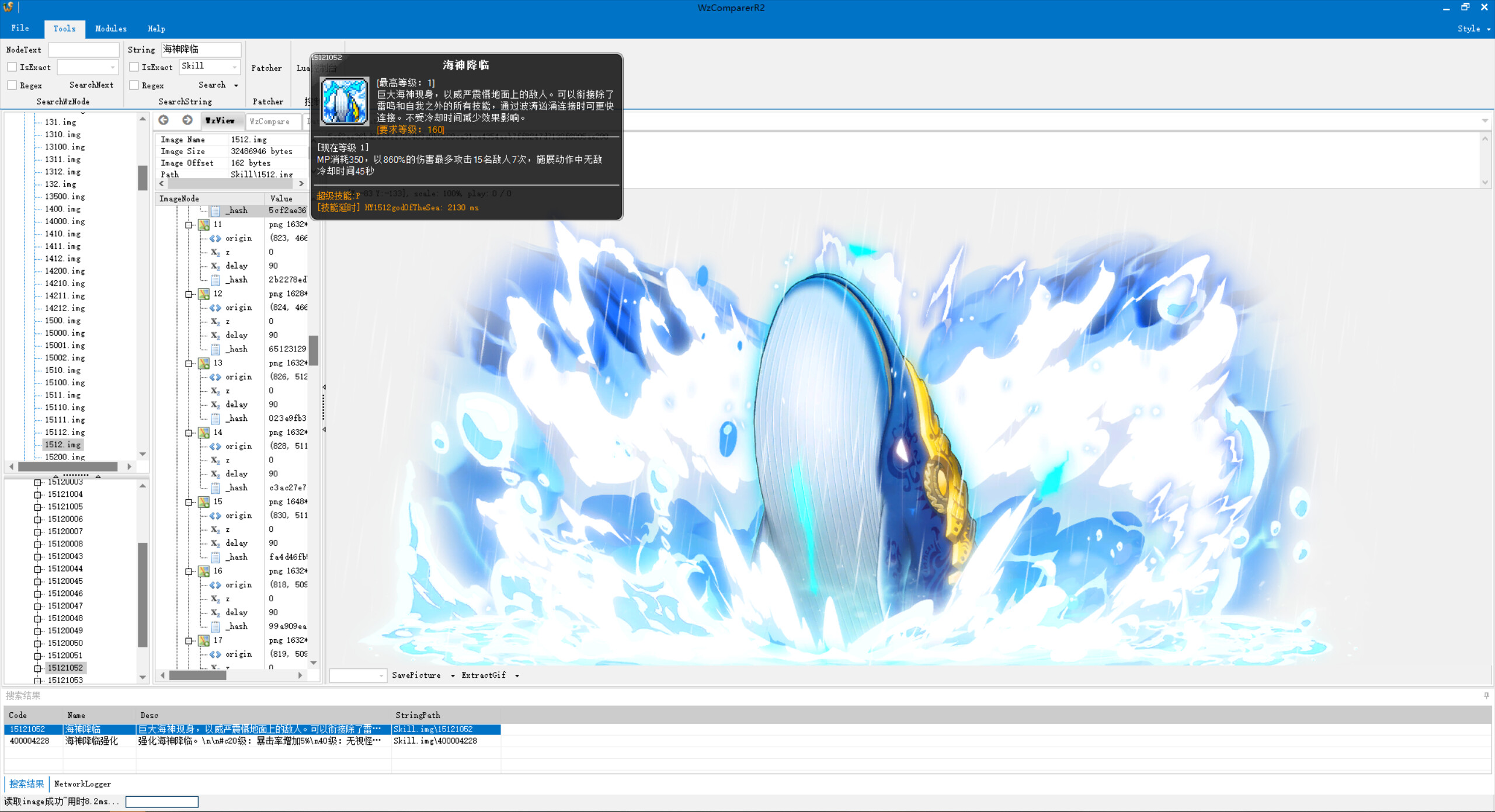Switch to the Tools ribbon tab
The image size is (1495, 812).
tap(64, 29)
